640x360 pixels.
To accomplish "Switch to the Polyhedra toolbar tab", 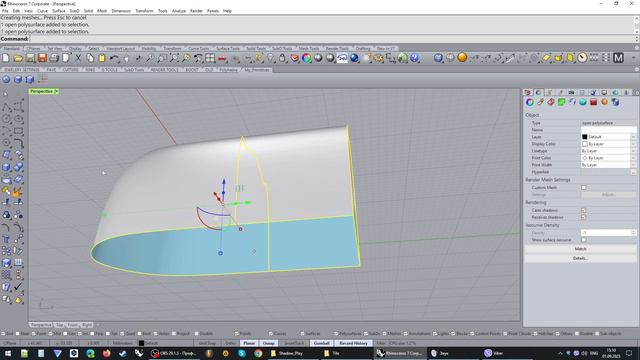I will (229, 70).
